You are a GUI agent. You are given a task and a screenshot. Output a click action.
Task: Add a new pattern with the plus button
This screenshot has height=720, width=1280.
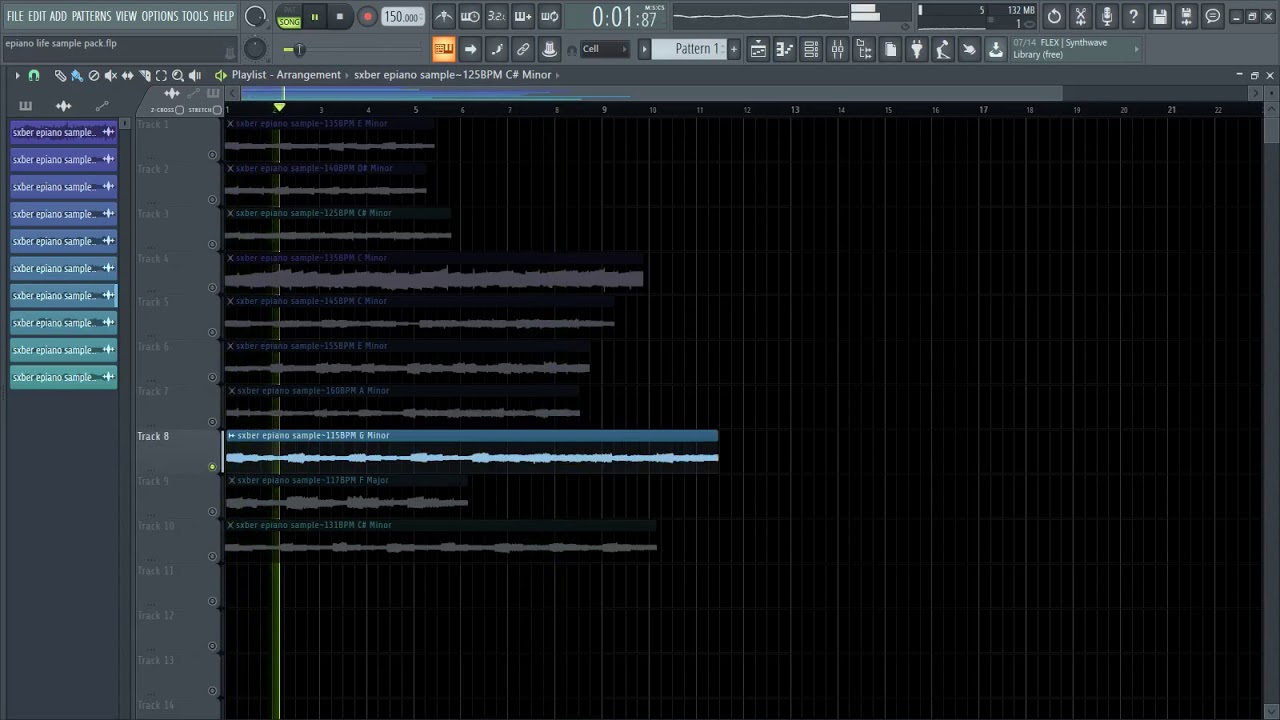[x=733, y=49]
